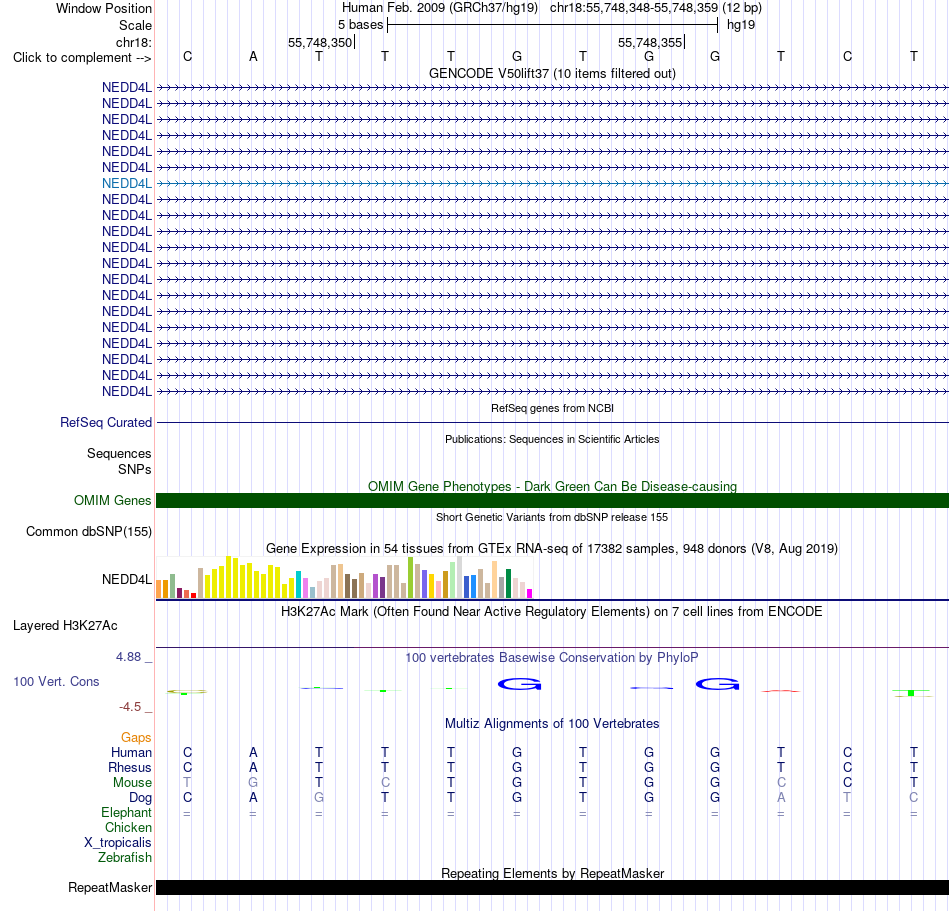Screen dimensions: 950x911
Task: Click the genome position text chr18:55,748,348-55,748,359
Action: pyautogui.click(x=633, y=8)
